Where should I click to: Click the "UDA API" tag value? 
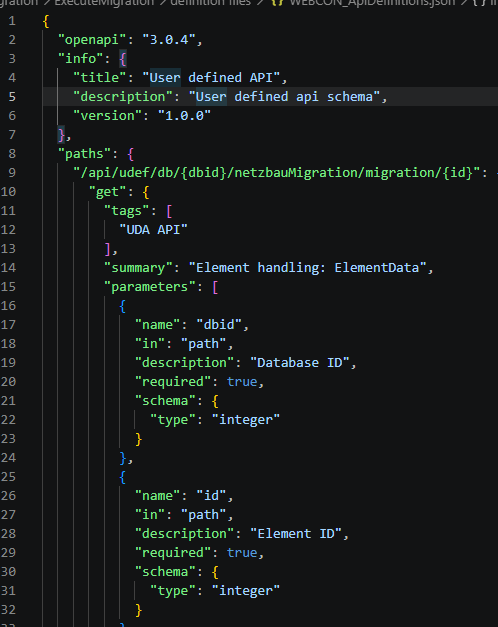point(154,230)
